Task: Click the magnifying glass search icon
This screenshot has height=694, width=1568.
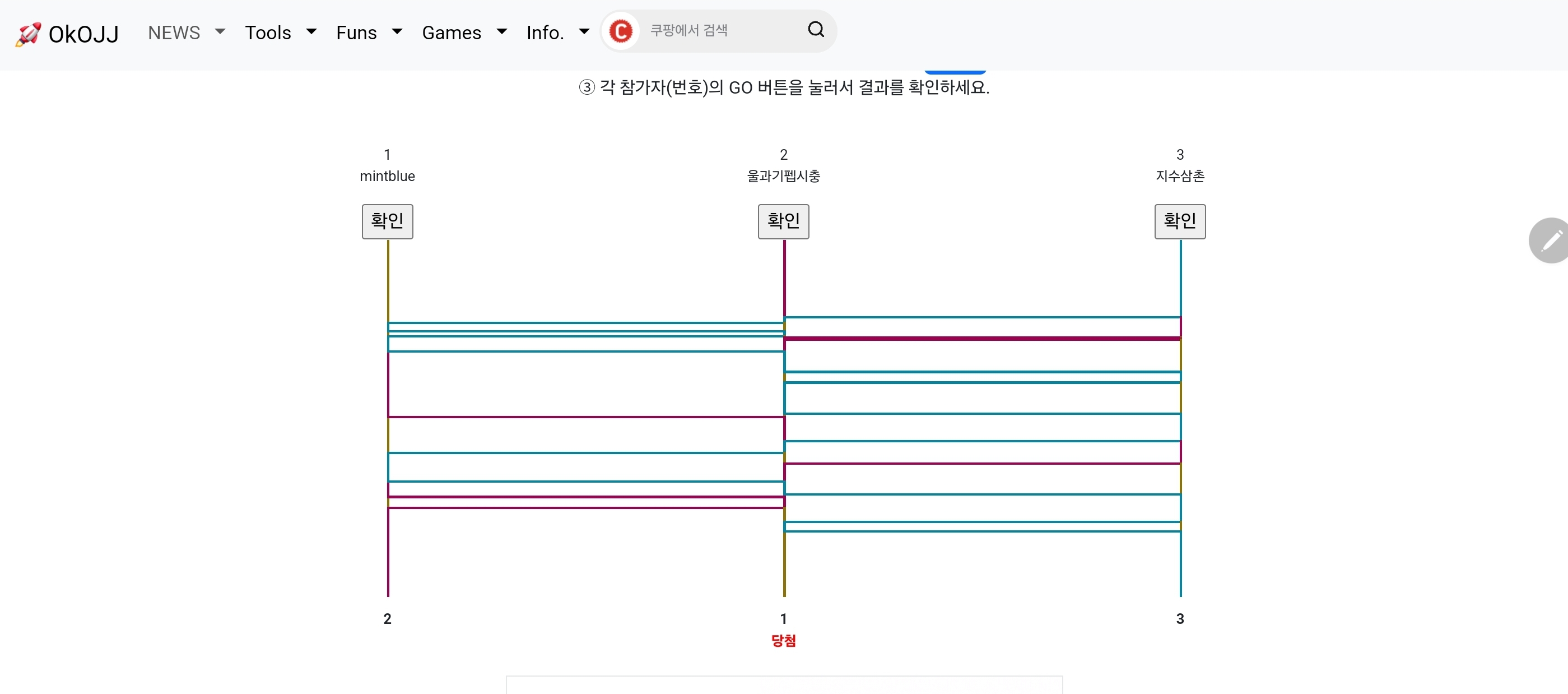Action: tap(816, 29)
